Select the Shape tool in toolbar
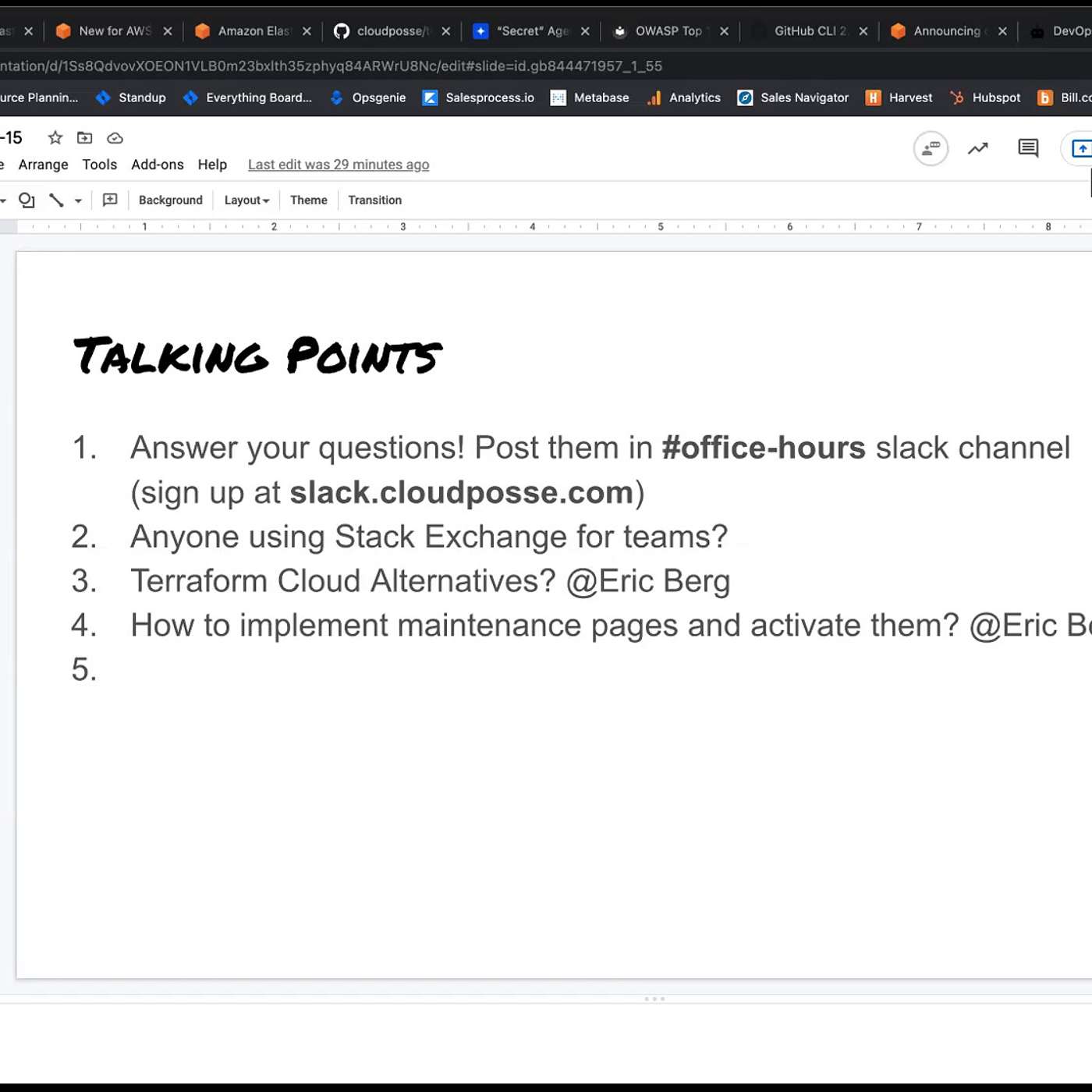1092x1092 pixels. [27, 200]
